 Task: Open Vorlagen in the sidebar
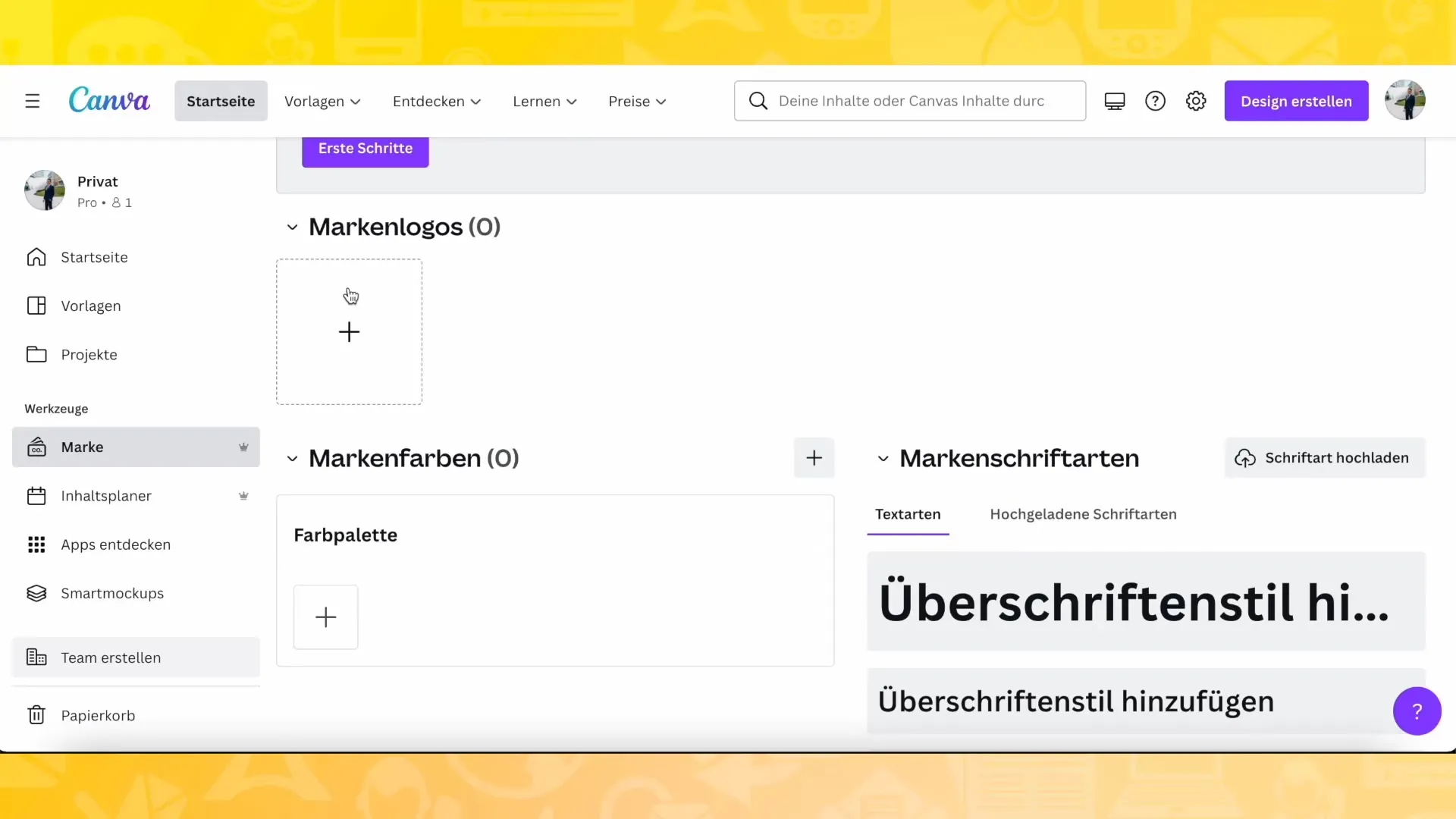click(x=136, y=306)
